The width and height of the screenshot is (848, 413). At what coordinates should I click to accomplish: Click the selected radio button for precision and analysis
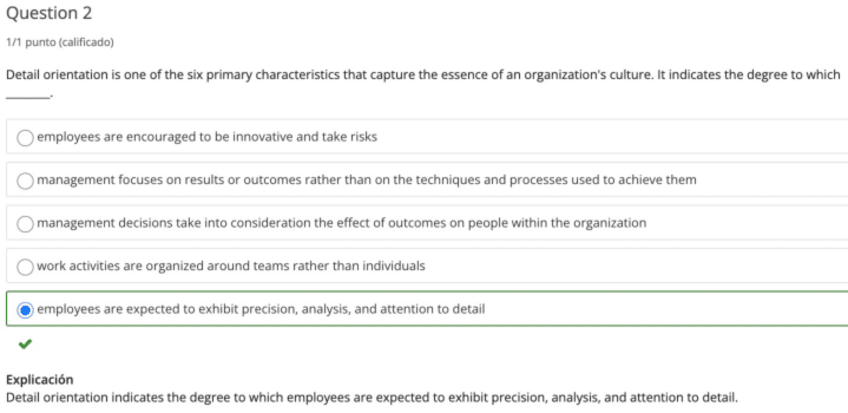[x=26, y=310]
